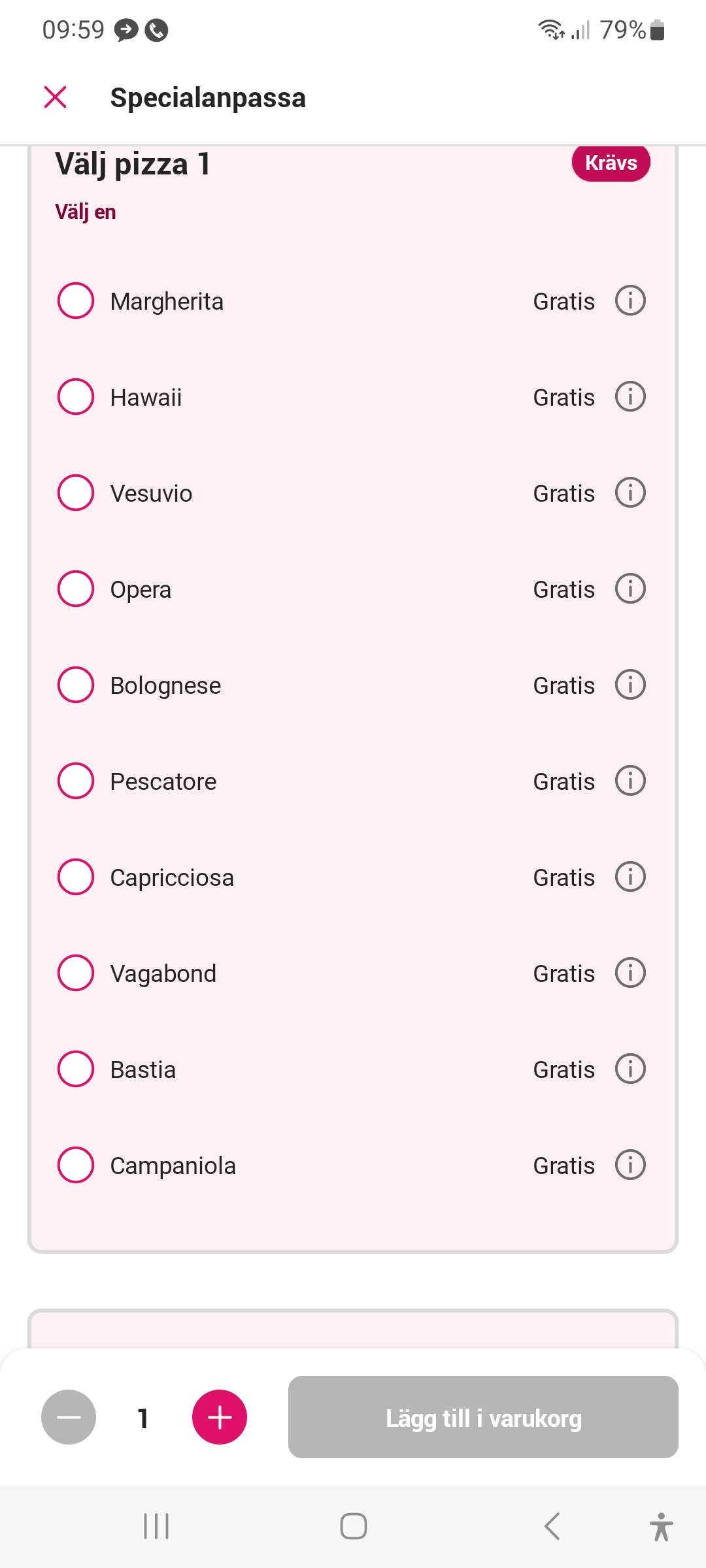Screen dimensions: 706x1568
Task: Choose Hawaii as pizza 1
Action: coord(76,397)
